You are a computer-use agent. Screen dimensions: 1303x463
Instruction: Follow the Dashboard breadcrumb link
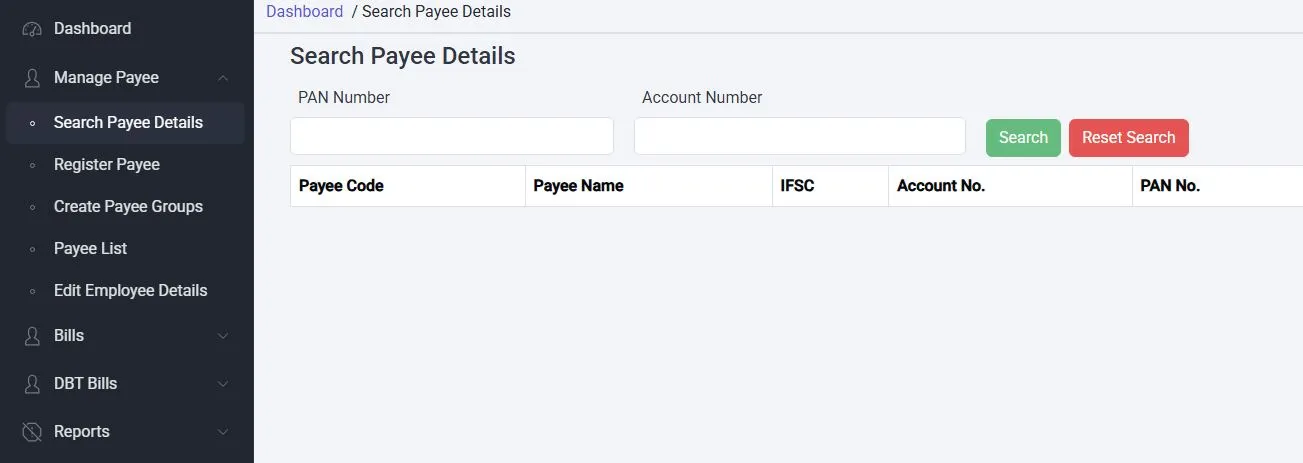(x=304, y=12)
